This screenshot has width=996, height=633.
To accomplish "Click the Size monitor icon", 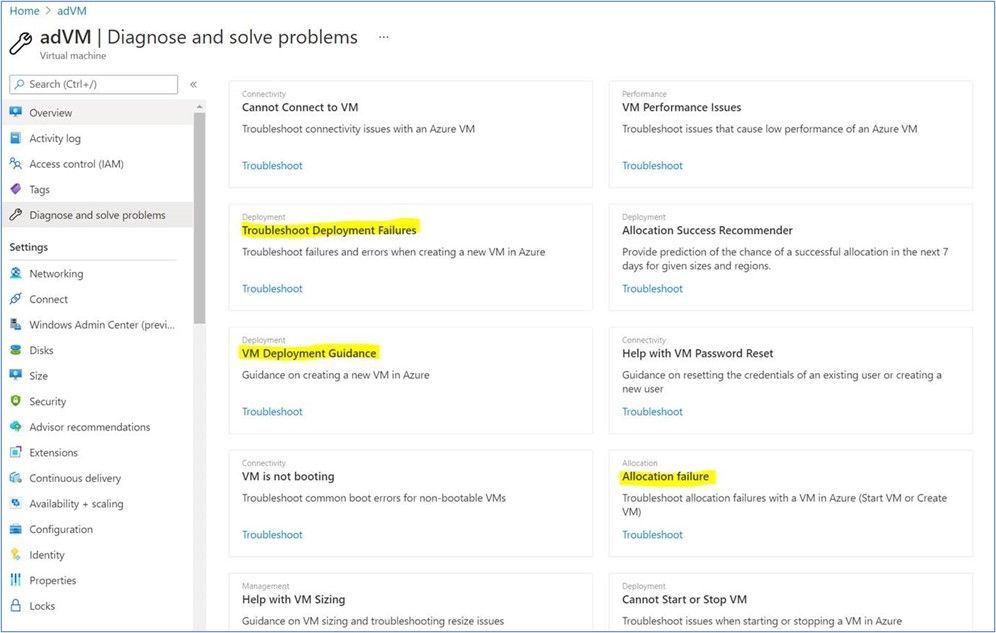I will tap(16, 375).
